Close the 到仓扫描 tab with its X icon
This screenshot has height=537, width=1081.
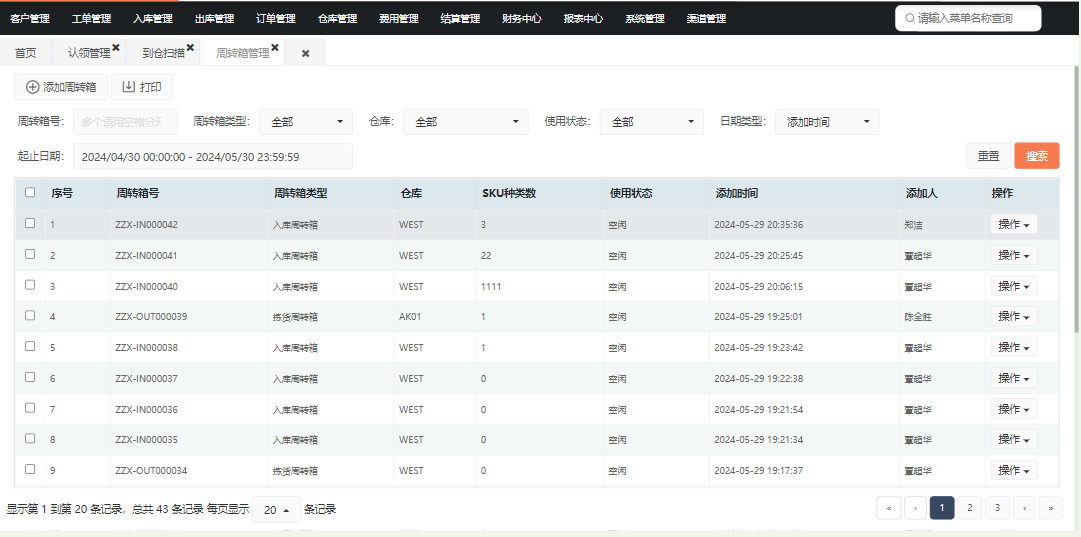(x=190, y=48)
